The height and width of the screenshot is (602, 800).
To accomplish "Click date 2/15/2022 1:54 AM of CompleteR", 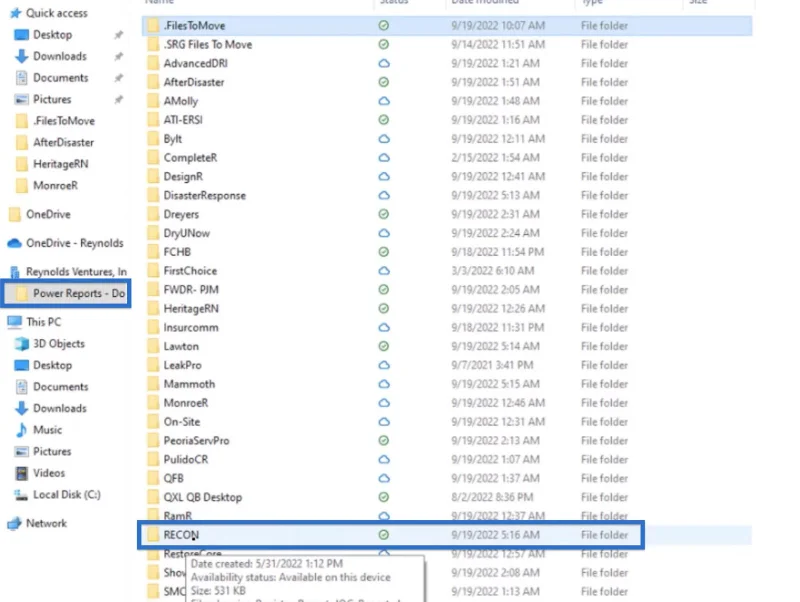I will [495, 158].
